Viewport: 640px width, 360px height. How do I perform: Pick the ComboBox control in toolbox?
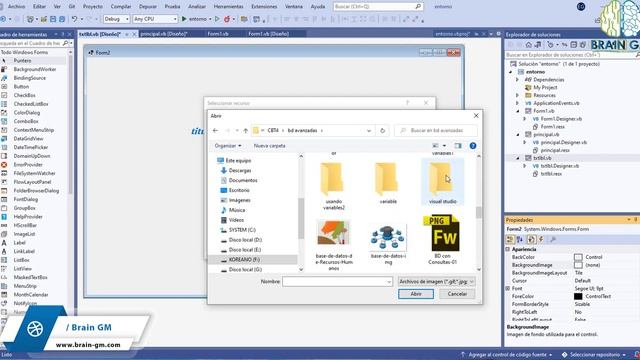pyautogui.click(x=26, y=121)
